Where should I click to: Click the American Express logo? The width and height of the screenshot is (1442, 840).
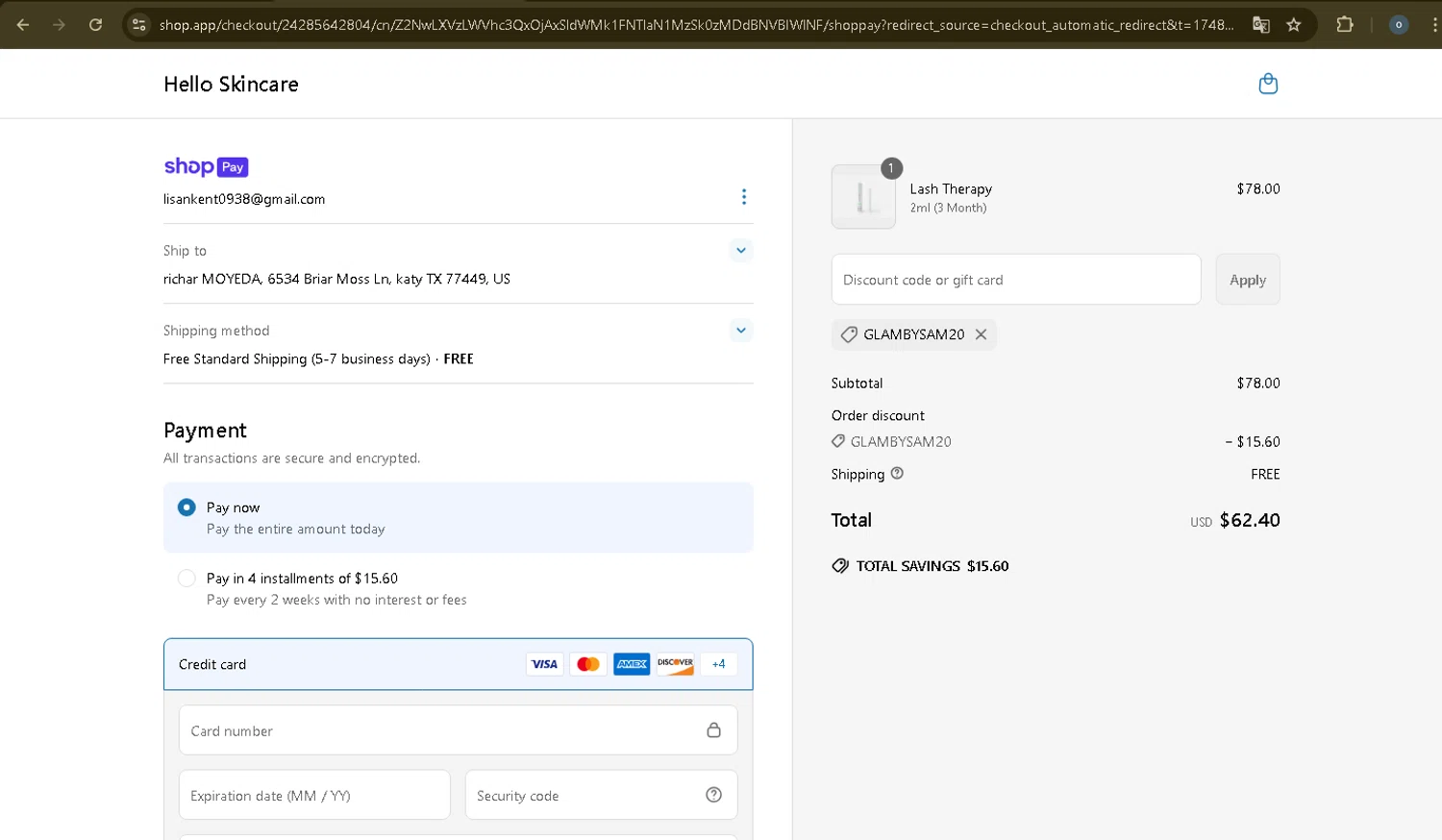[x=632, y=664]
